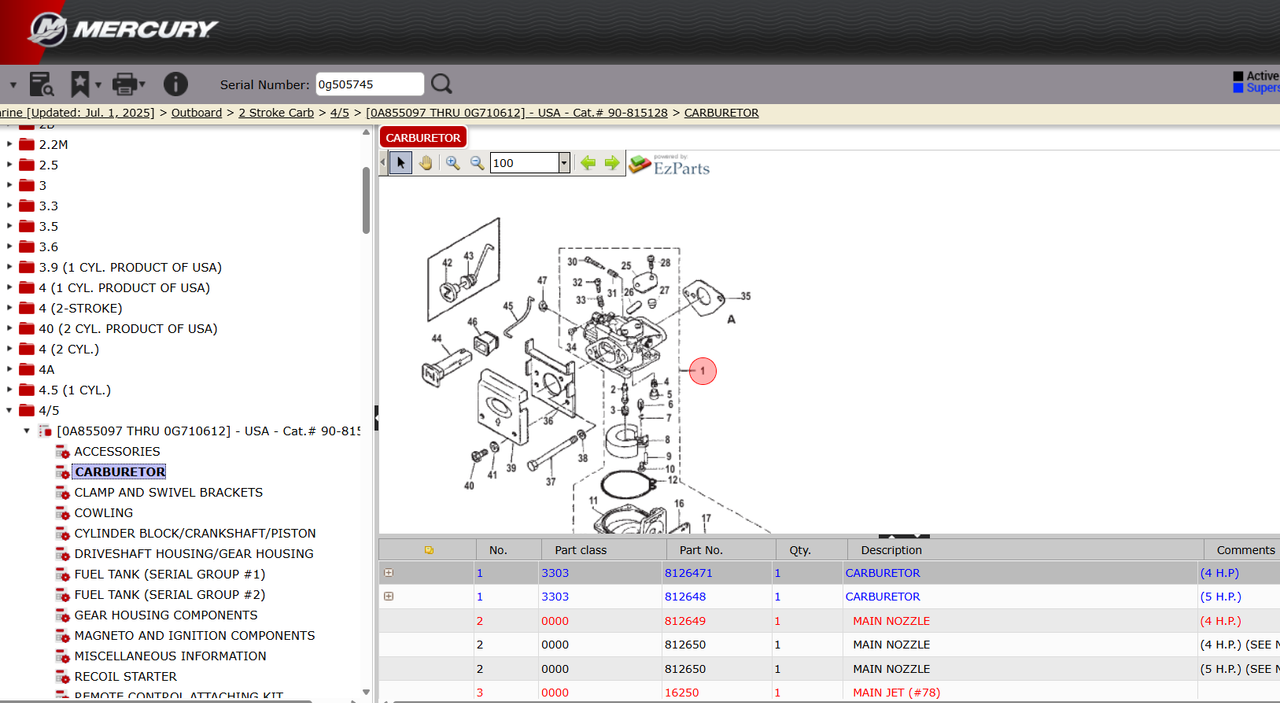Open MISCELLANEOUS INFORMATION
The width and height of the screenshot is (1280, 703).
[x=170, y=656]
